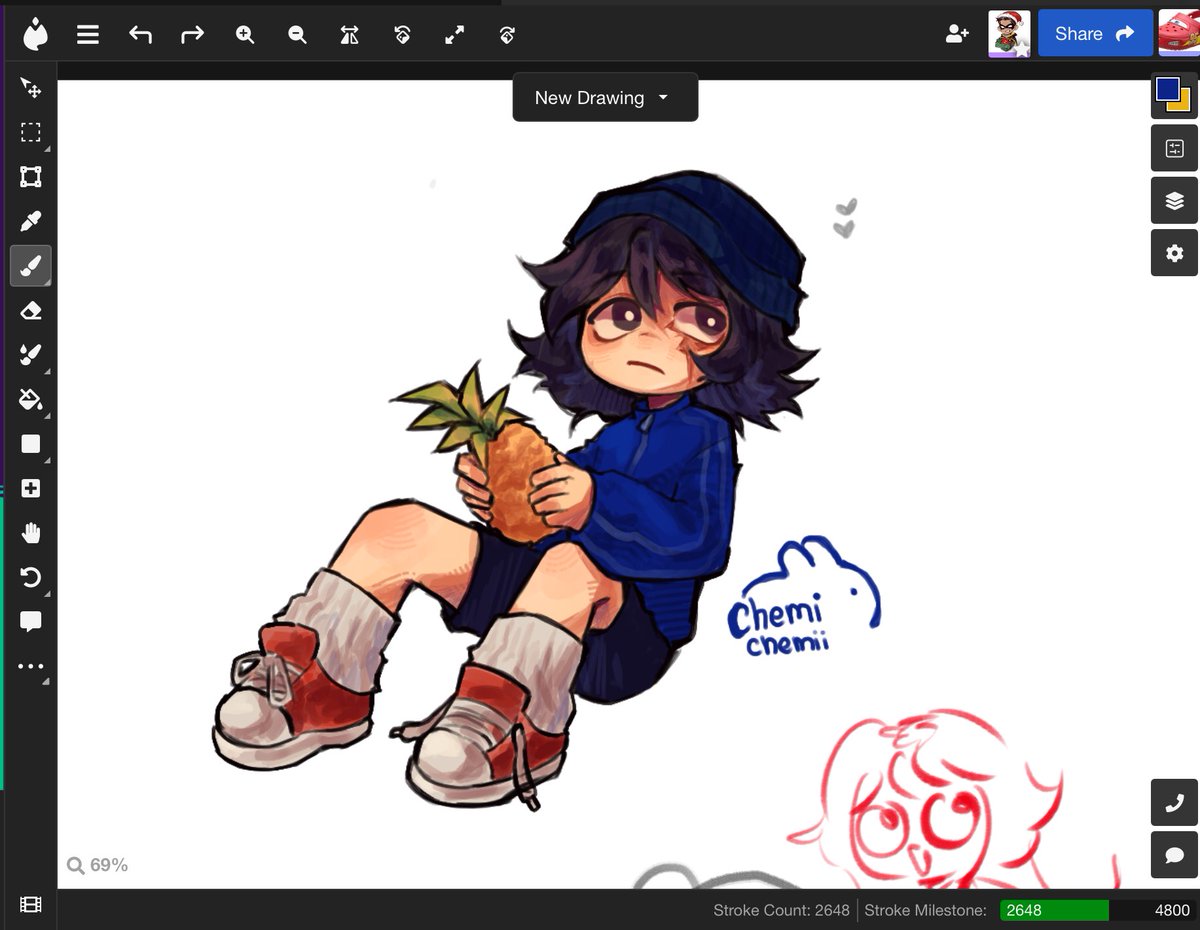Select the Hand pan tool

31,533
